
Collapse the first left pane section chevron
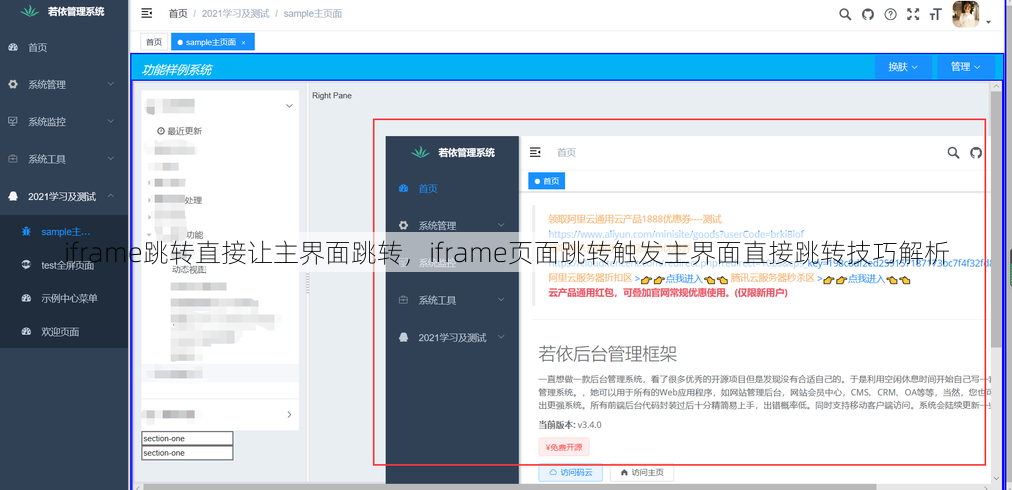coord(289,106)
